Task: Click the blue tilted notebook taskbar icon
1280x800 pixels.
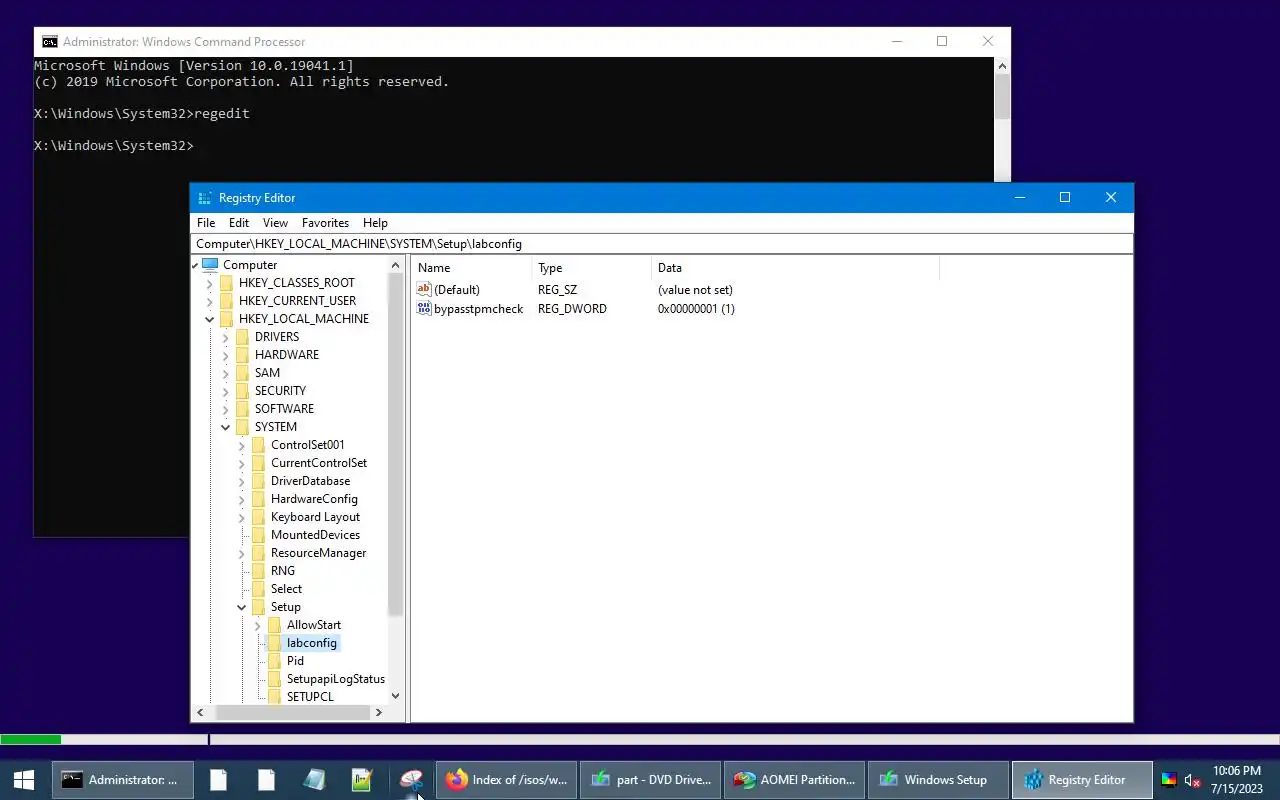Action: (x=314, y=780)
